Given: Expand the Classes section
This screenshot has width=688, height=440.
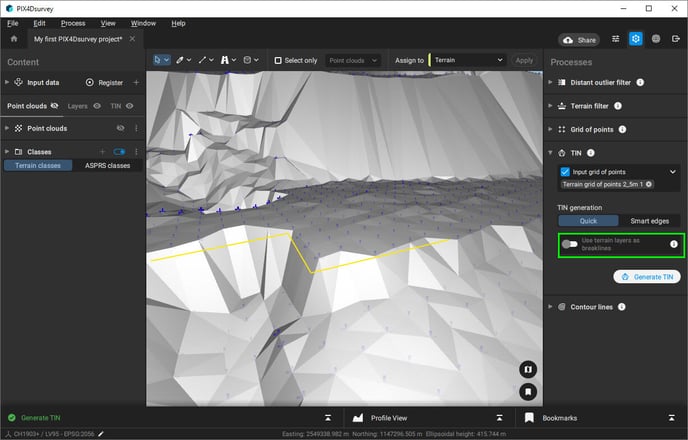Looking at the screenshot, I should (7, 151).
